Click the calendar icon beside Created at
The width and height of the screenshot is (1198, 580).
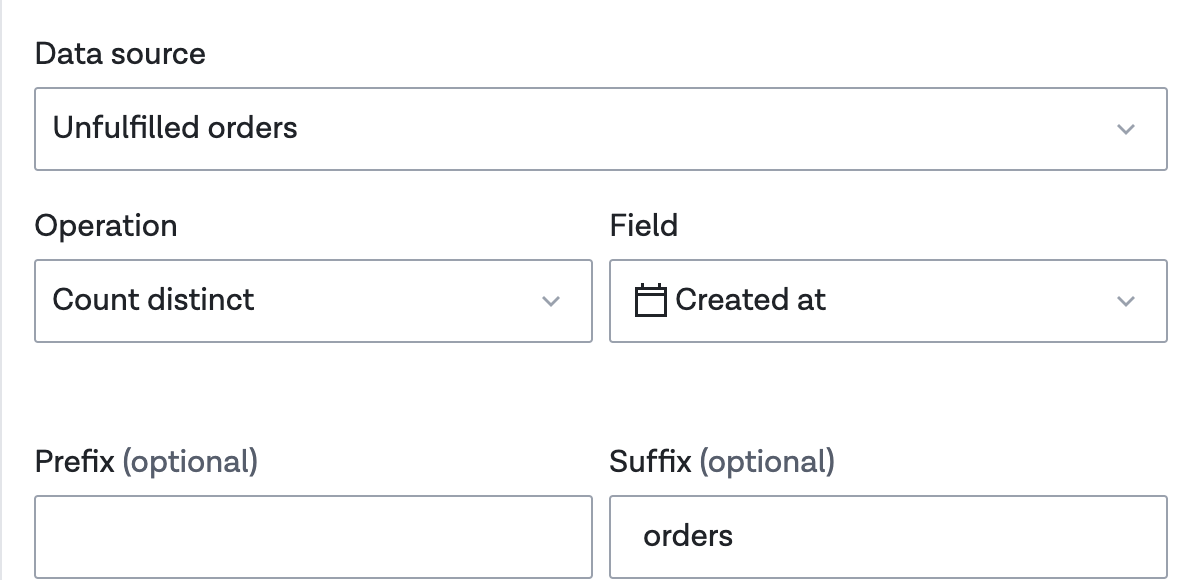click(x=650, y=300)
